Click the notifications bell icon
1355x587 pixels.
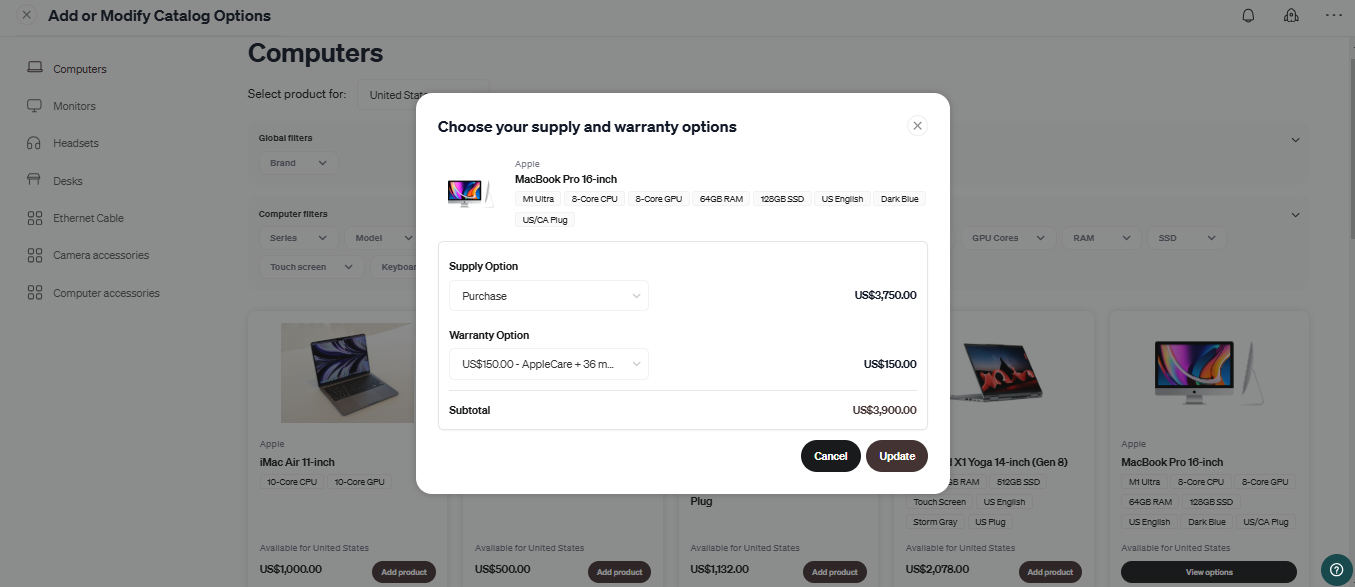click(x=1248, y=15)
